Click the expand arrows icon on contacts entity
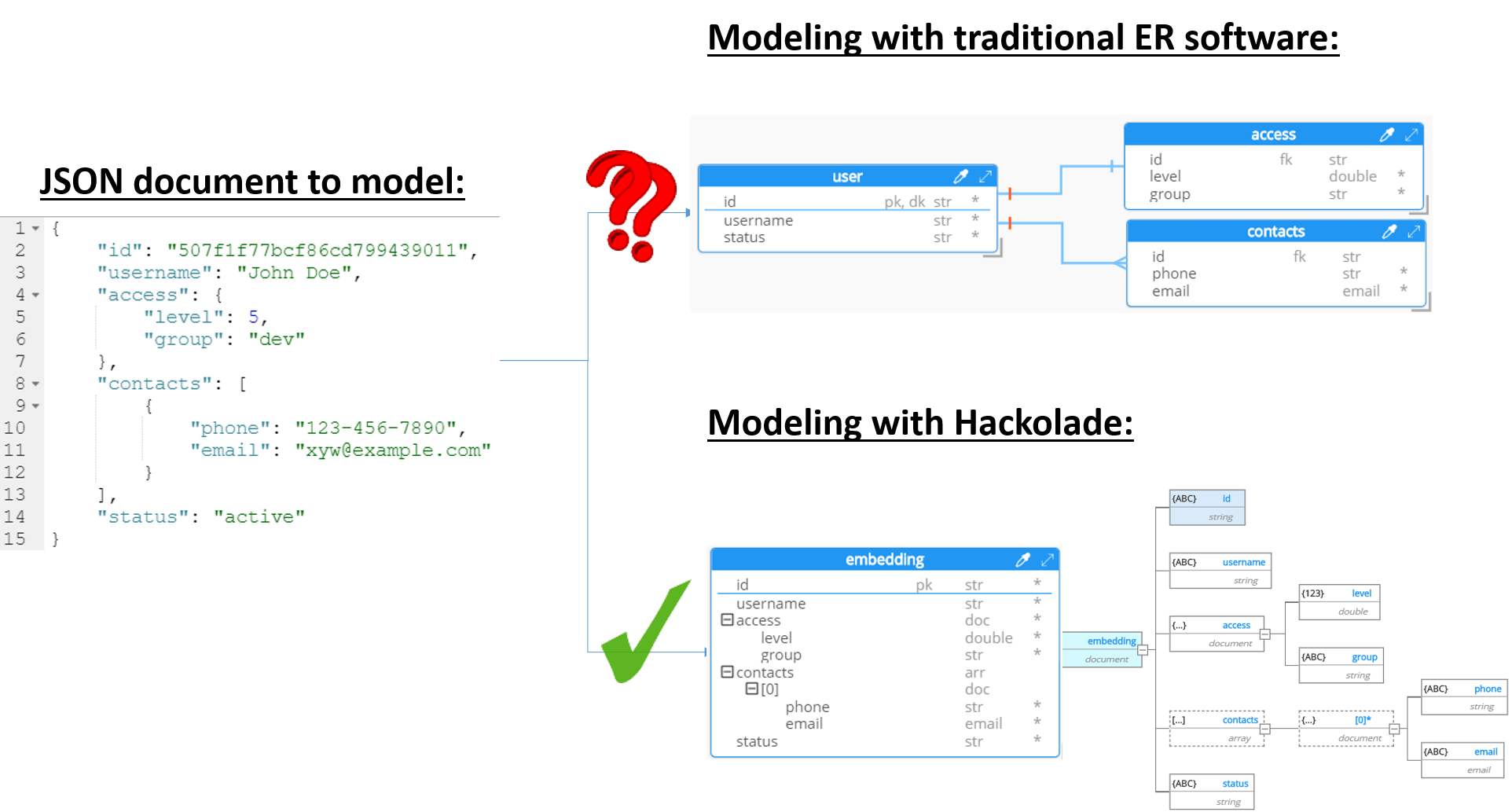This screenshot has height=812, width=1512. 1414,231
